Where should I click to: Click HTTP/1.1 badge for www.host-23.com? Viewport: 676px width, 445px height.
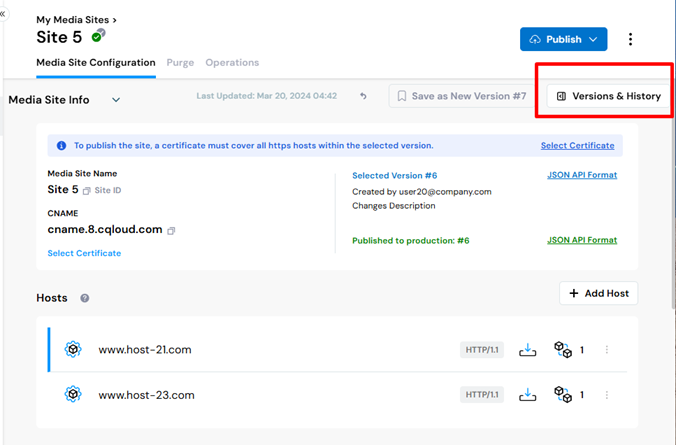(482, 395)
